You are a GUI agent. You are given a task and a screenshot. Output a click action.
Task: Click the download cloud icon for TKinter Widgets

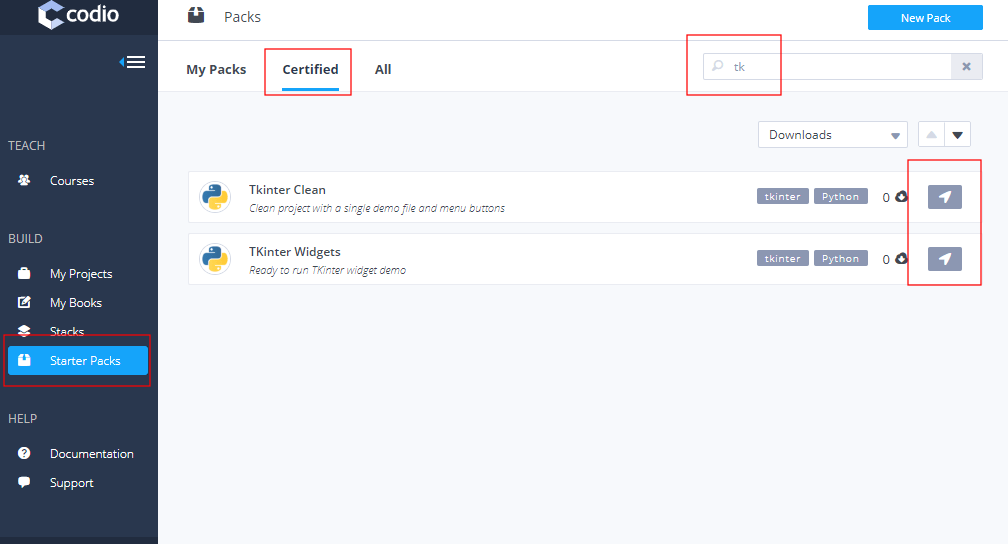coord(901,258)
